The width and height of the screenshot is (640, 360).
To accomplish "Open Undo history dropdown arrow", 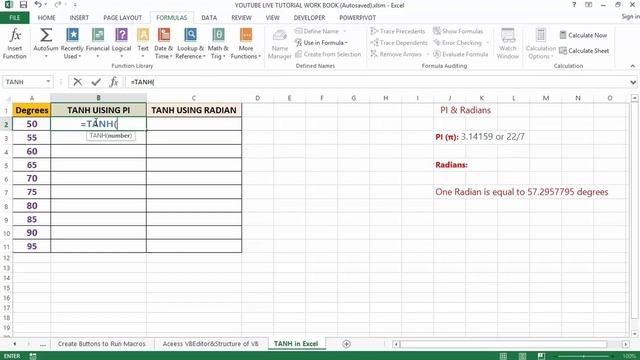I will click(x=46, y=5).
